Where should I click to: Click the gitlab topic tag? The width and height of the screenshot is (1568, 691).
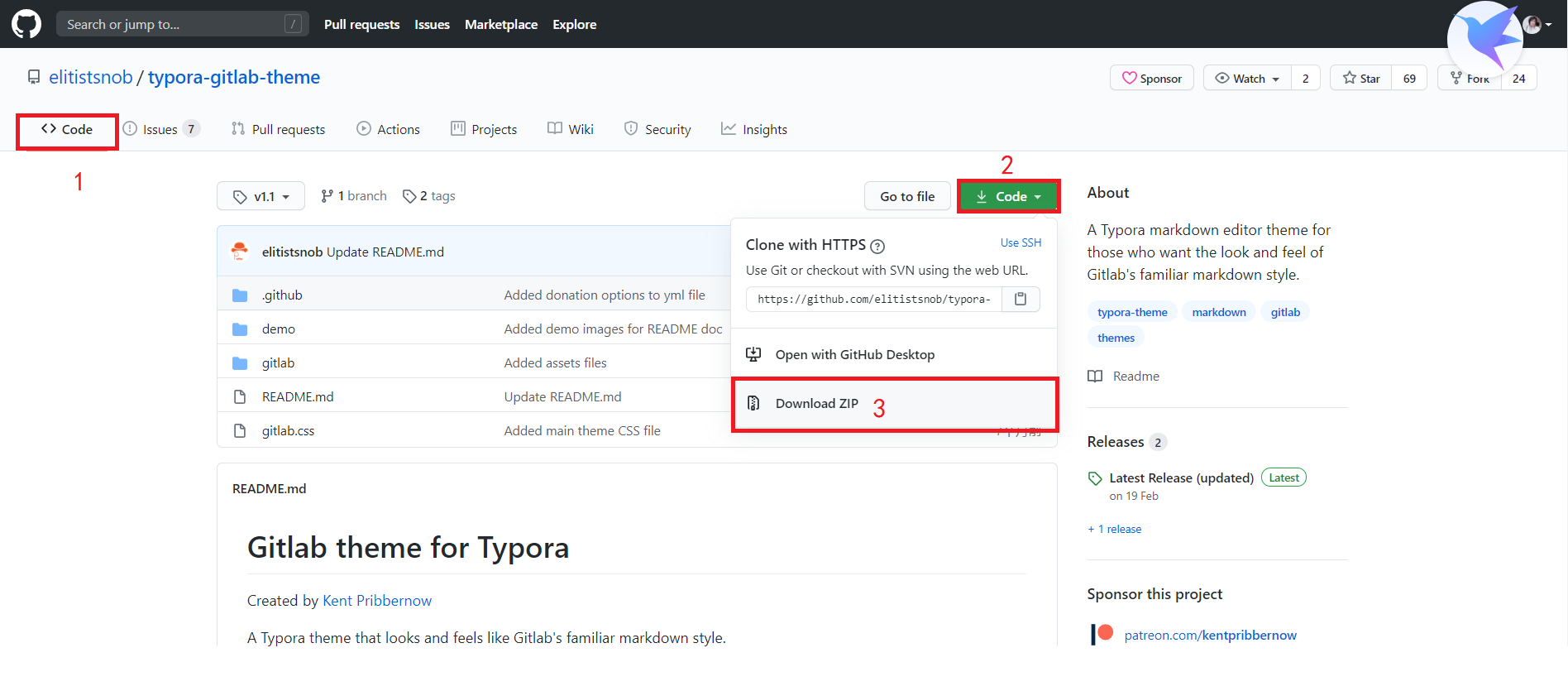[1285, 312]
